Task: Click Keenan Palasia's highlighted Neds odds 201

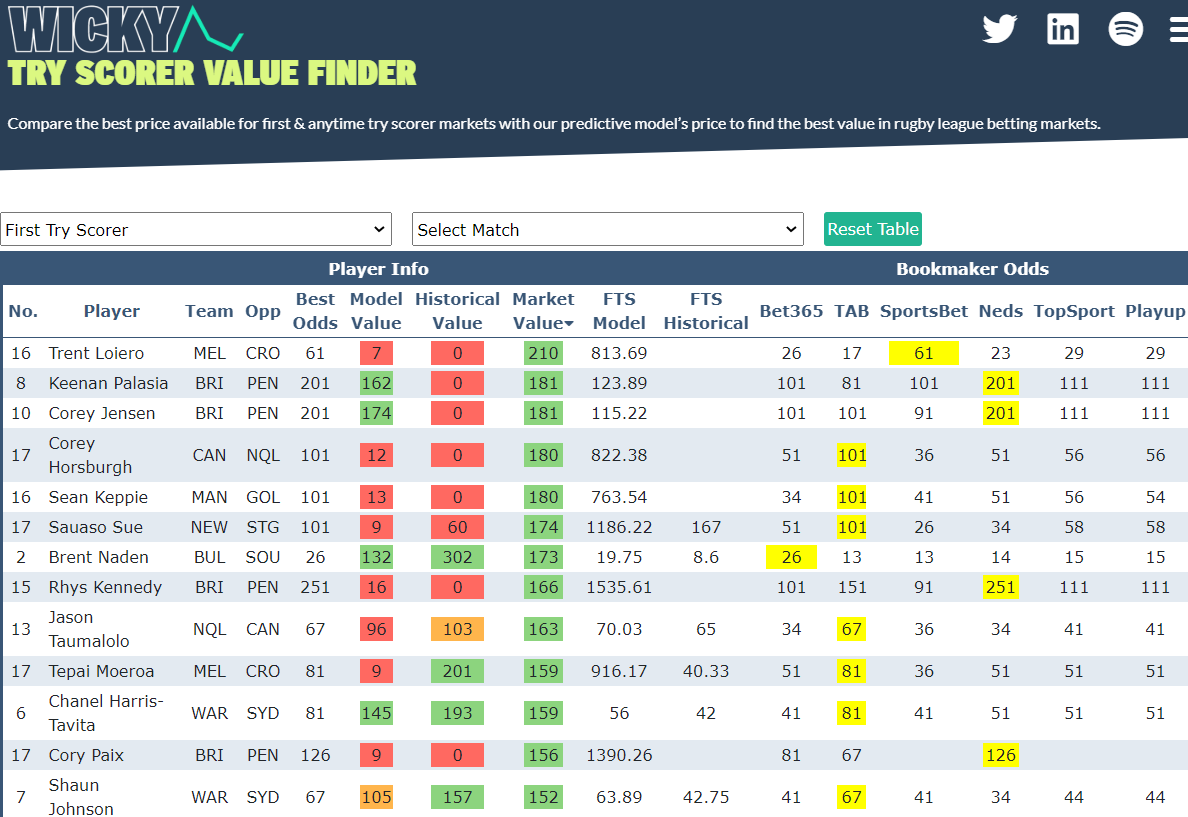Action: coord(1000,383)
